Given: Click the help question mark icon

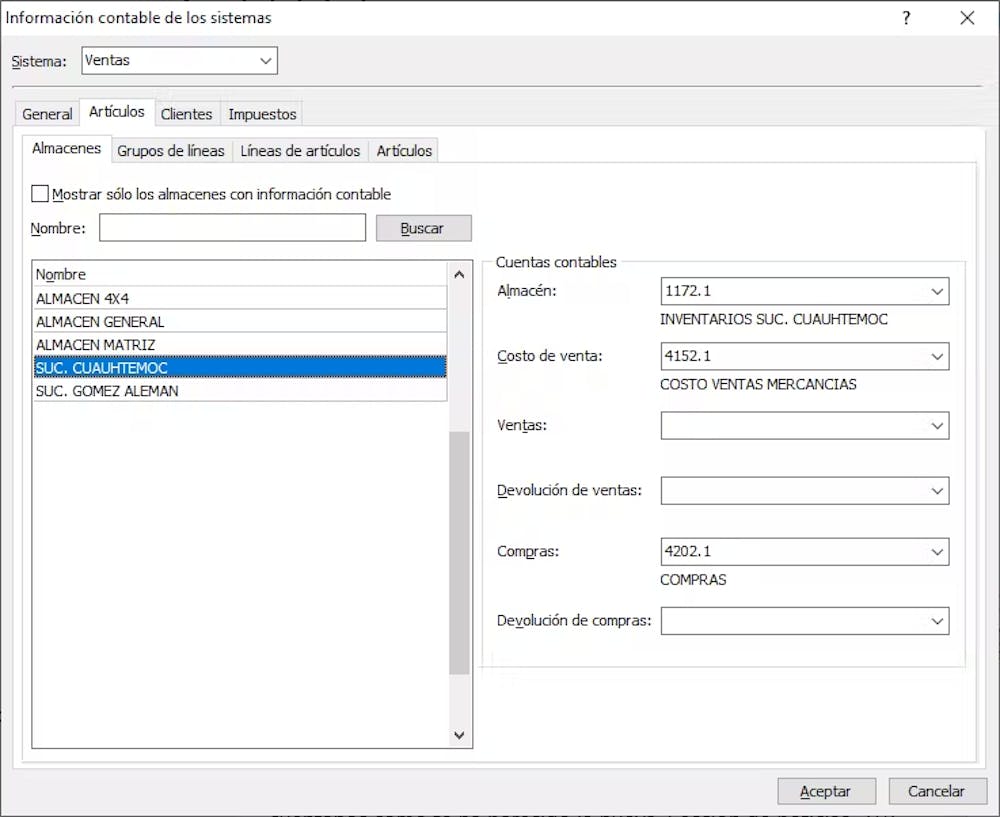Looking at the screenshot, I should 906,18.
